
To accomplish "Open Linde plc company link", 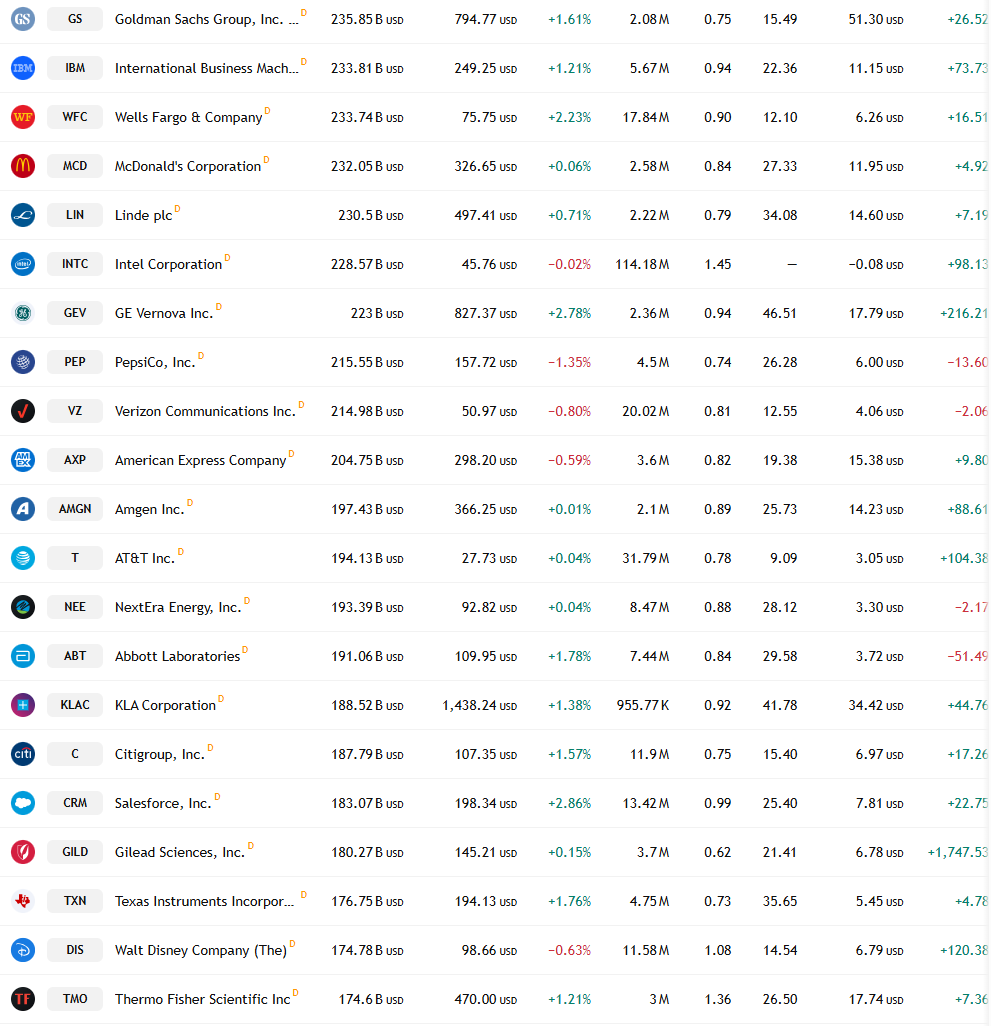I will pyautogui.click(x=143, y=216).
